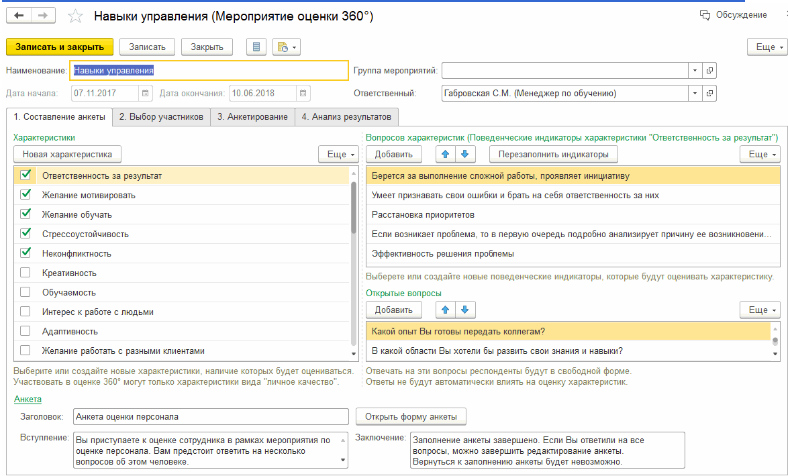Enable 'Обучаемость' characteristic
The width and height of the screenshot is (788, 476).
(25, 292)
